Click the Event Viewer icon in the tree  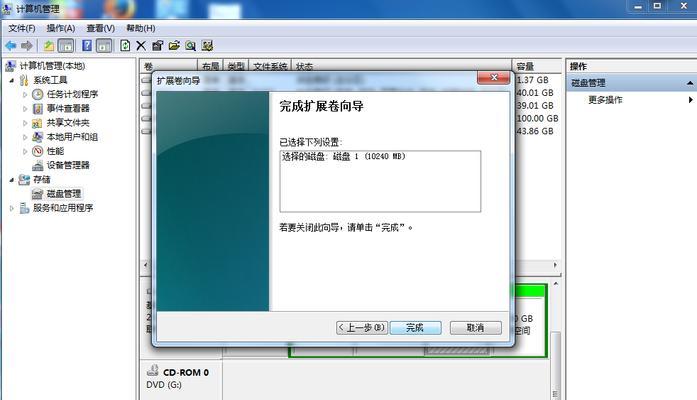coord(38,108)
